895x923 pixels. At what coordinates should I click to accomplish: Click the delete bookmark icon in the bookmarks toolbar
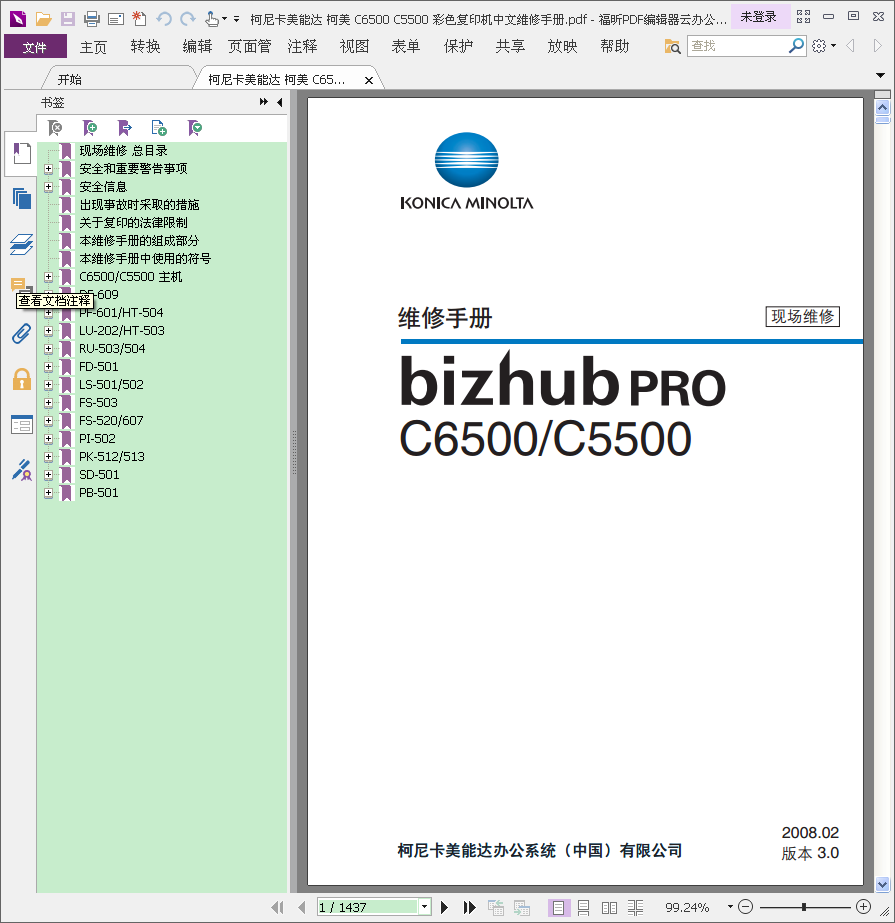[55, 127]
